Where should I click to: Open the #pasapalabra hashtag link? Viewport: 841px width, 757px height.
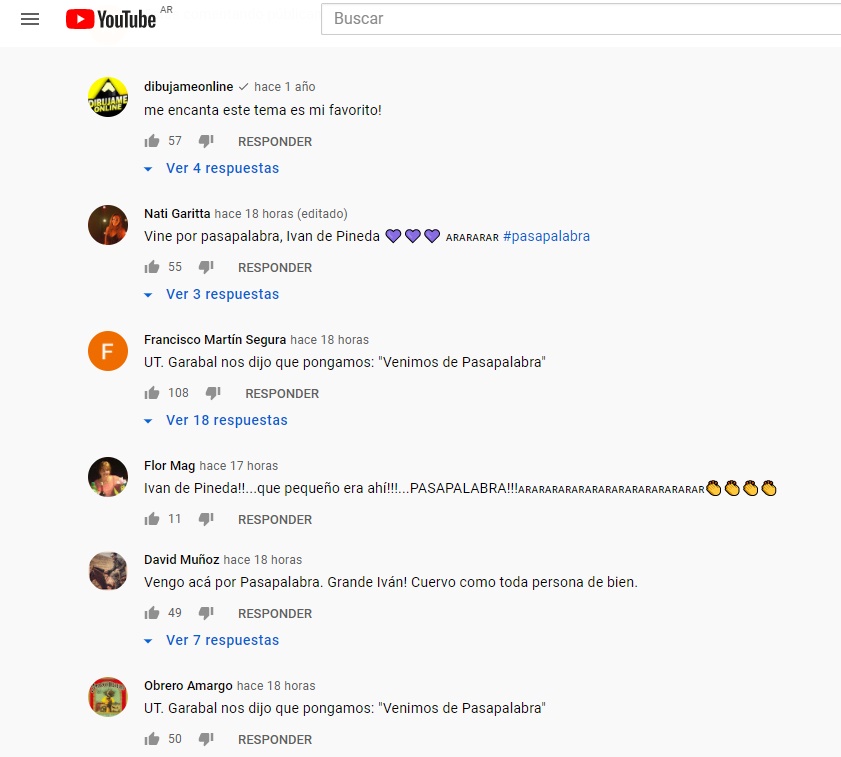pos(546,237)
